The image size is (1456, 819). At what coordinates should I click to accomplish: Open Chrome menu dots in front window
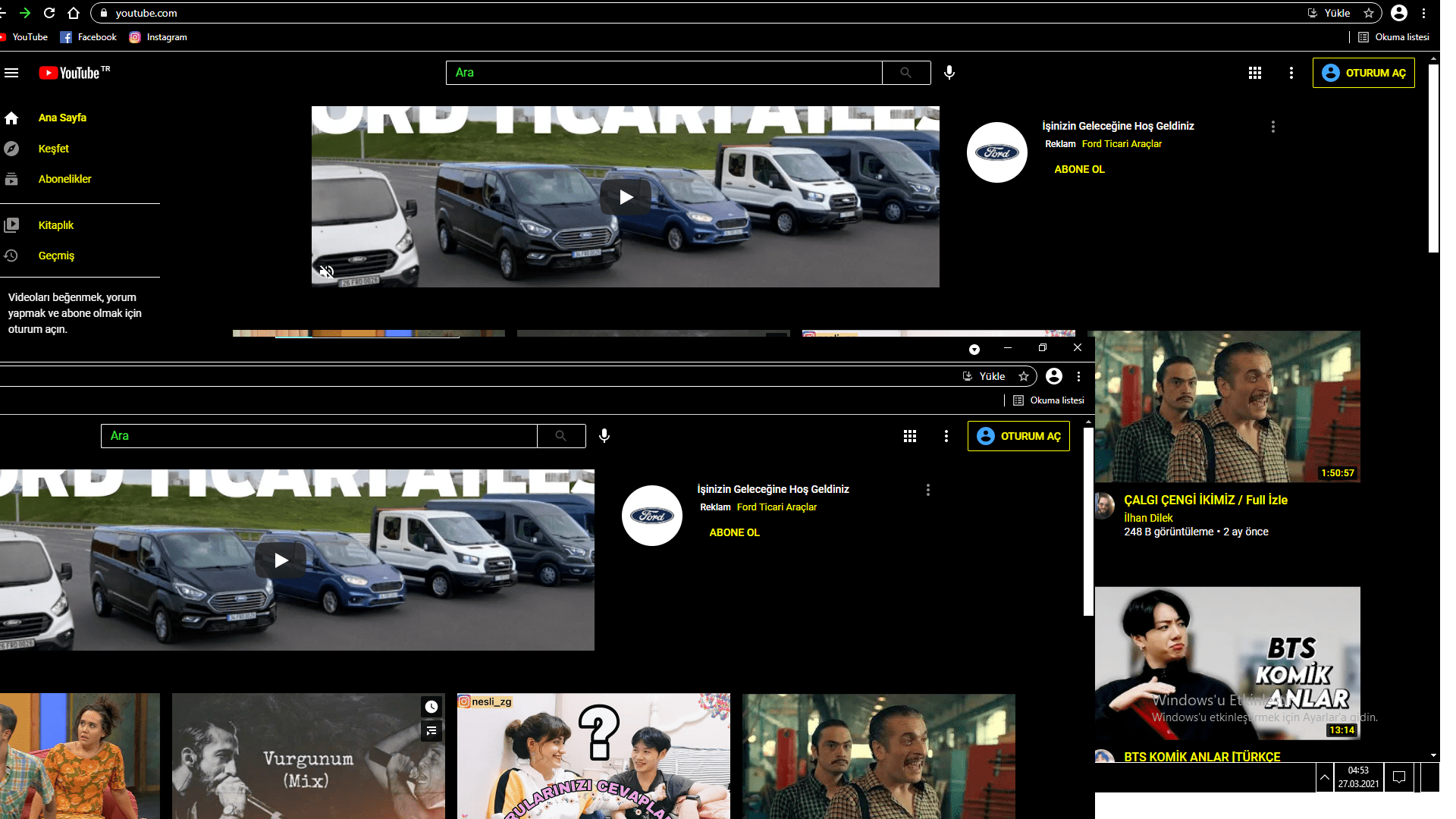1078,376
